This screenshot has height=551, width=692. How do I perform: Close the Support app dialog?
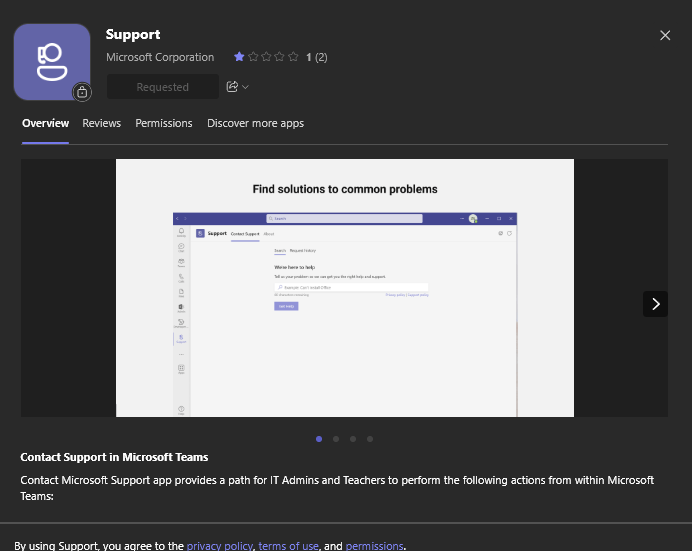(665, 35)
